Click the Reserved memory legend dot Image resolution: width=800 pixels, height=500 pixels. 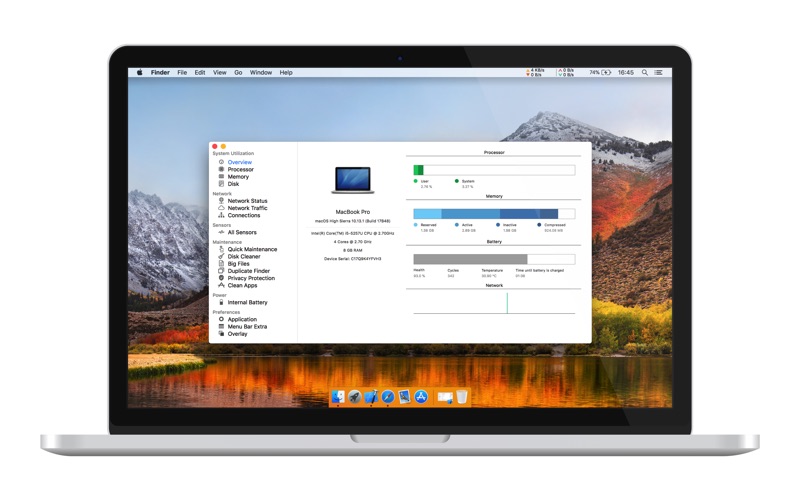point(415,224)
